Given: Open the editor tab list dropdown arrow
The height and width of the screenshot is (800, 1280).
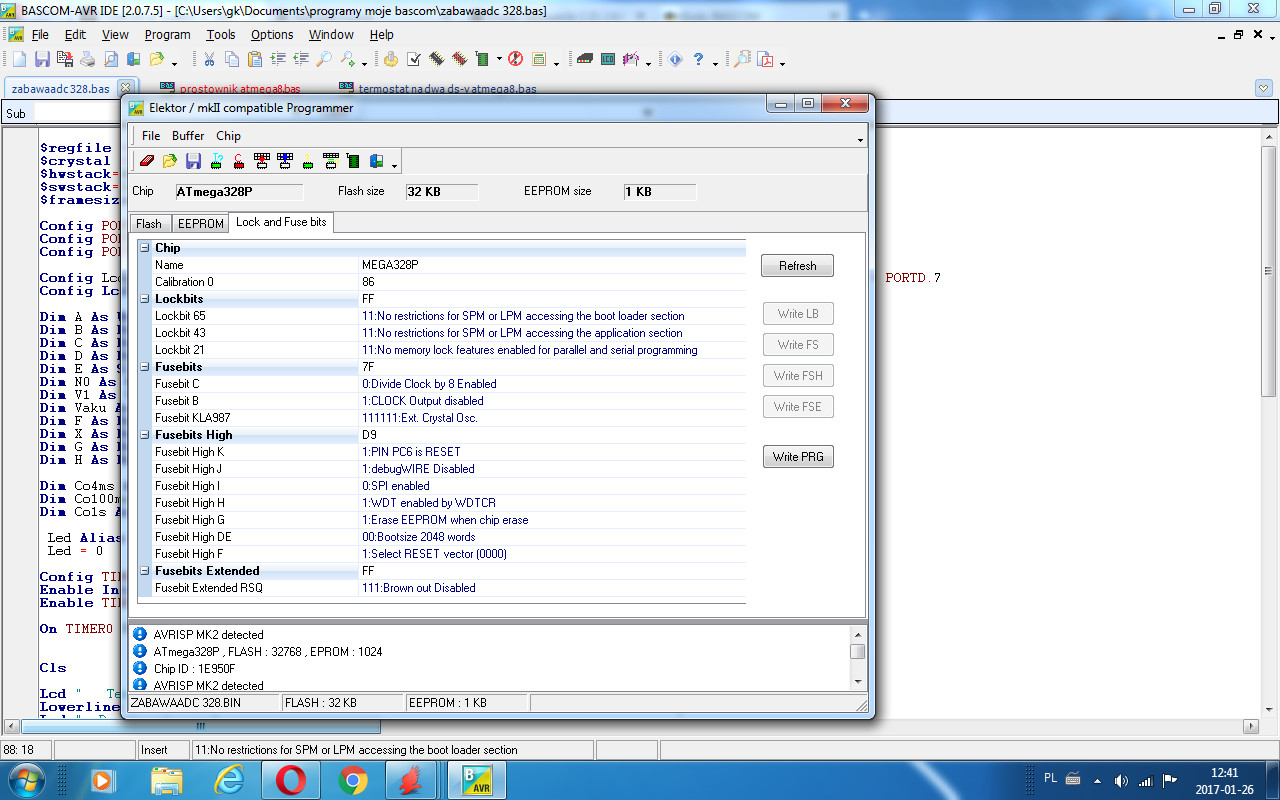Looking at the screenshot, I should pos(1264,88).
